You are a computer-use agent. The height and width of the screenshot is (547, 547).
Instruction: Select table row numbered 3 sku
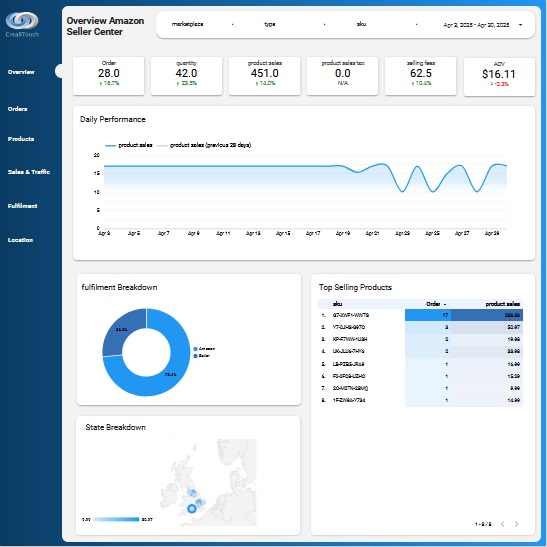pyautogui.click(x=350, y=339)
